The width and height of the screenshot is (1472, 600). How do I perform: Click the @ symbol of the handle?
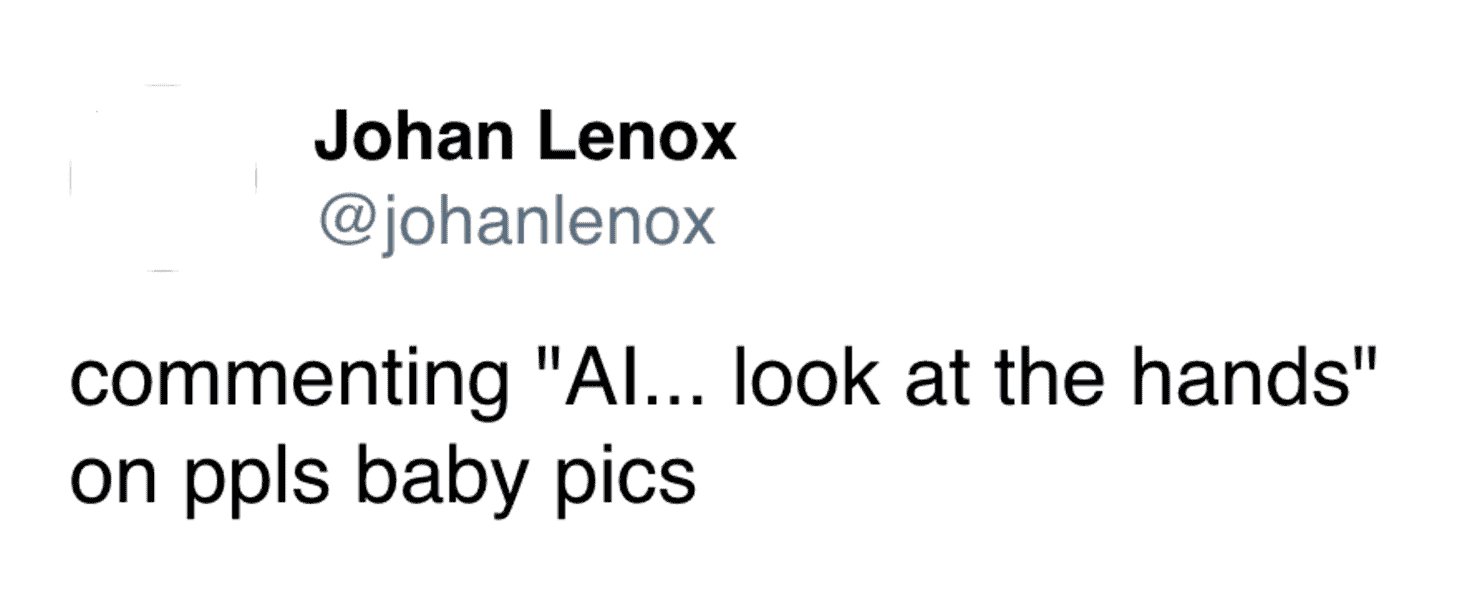(x=343, y=224)
